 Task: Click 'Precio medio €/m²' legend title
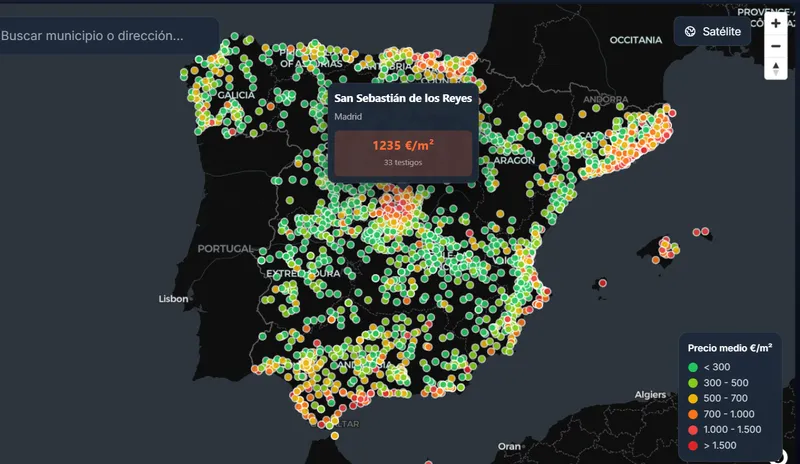(x=730, y=348)
